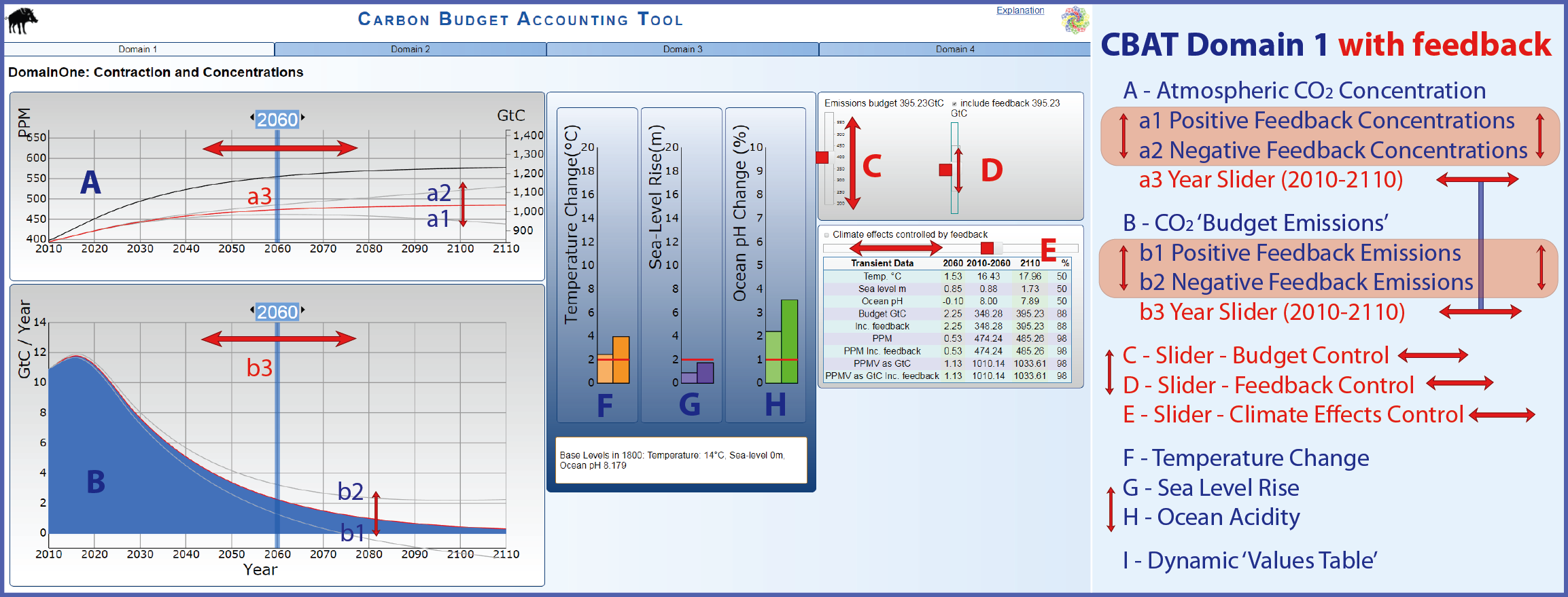Click the colorful globe logo near Explanation
Image resolution: width=1568 pixels, height=597 pixels.
[x=1075, y=20]
